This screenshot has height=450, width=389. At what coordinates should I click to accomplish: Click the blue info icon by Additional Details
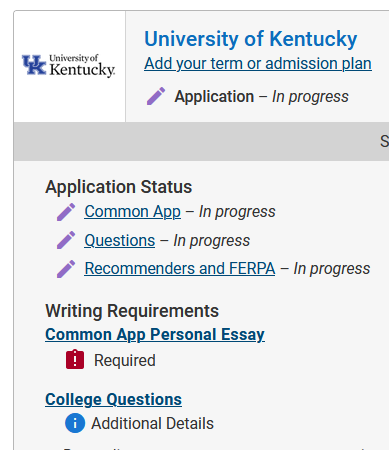click(x=75, y=423)
